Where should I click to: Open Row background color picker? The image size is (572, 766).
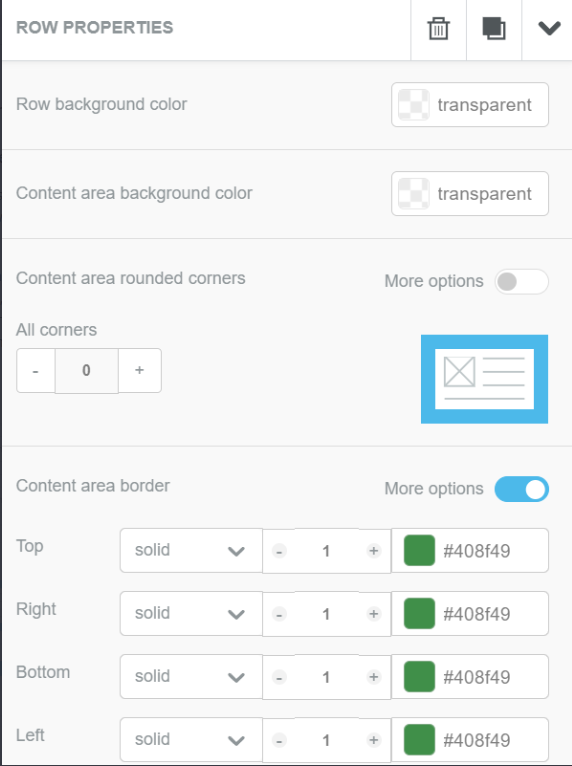click(469, 105)
